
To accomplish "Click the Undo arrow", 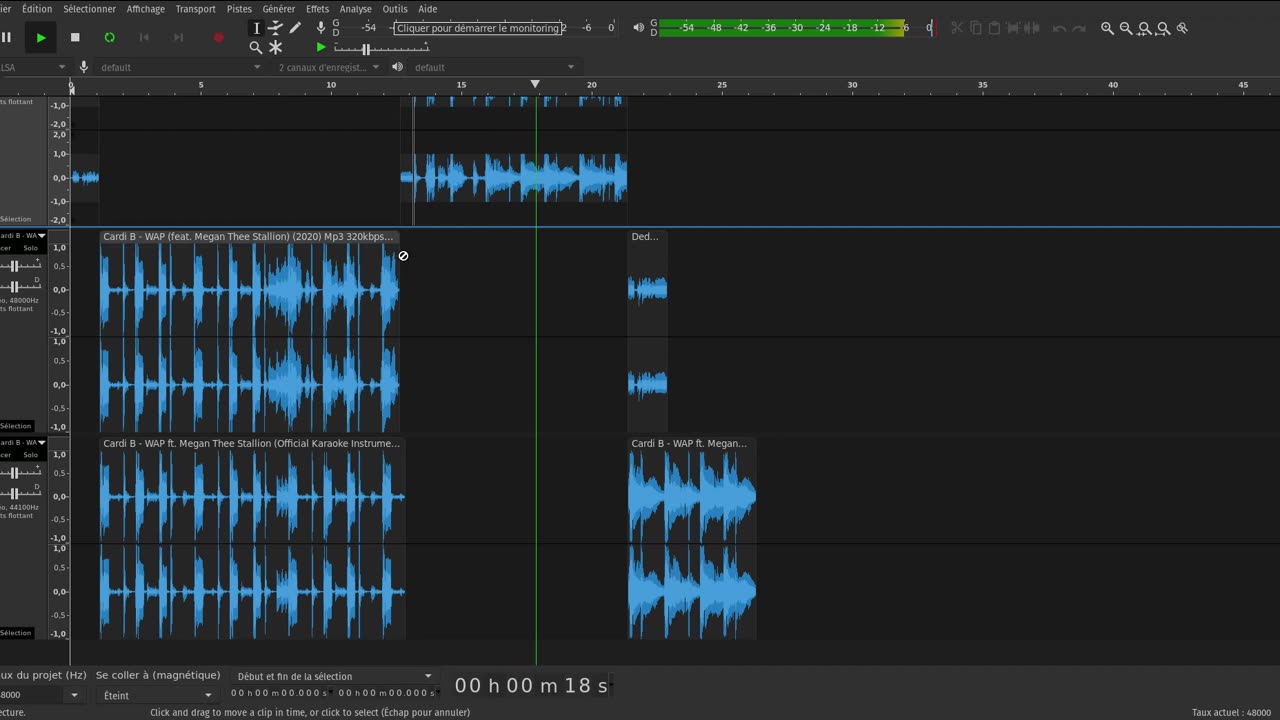I will pyautogui.click(x=1059, y=28).
